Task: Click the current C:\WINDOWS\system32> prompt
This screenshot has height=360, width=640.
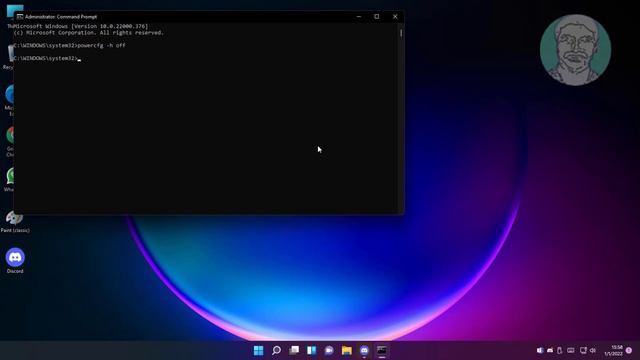Action: 46,58
